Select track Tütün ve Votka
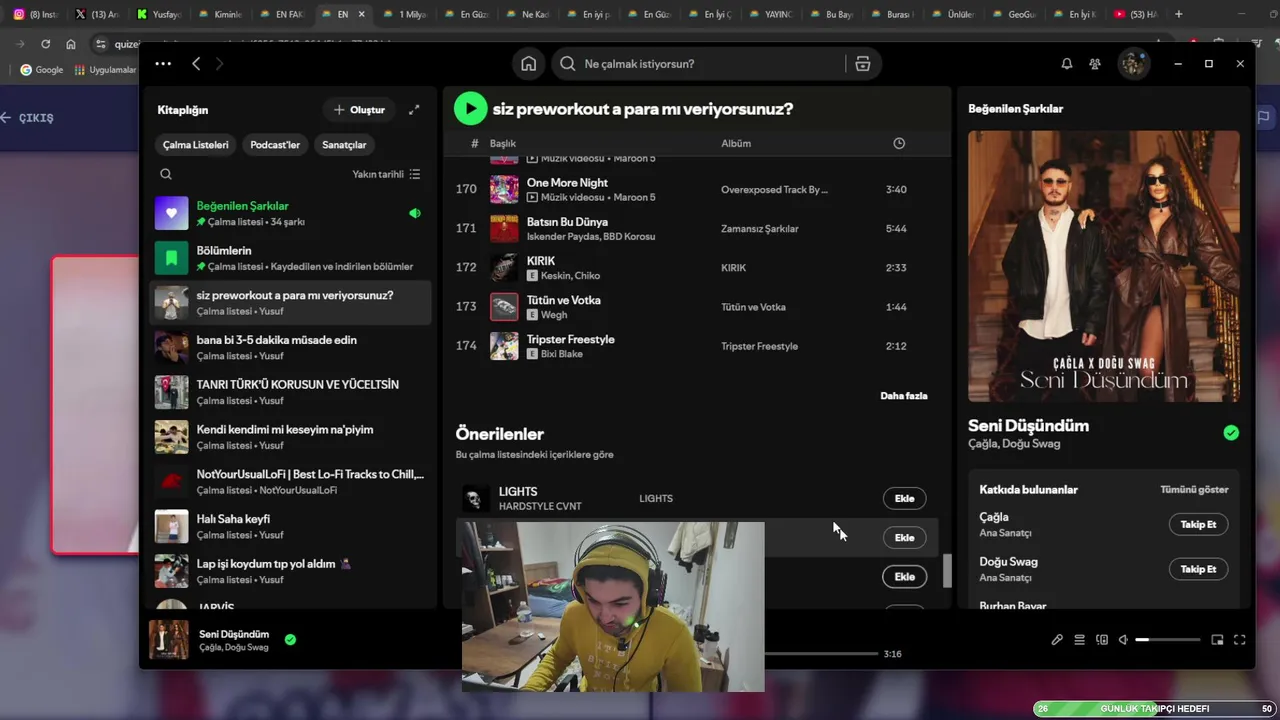Image resolution: width=1280 pixels, height=720 pixels. point(697,306)
